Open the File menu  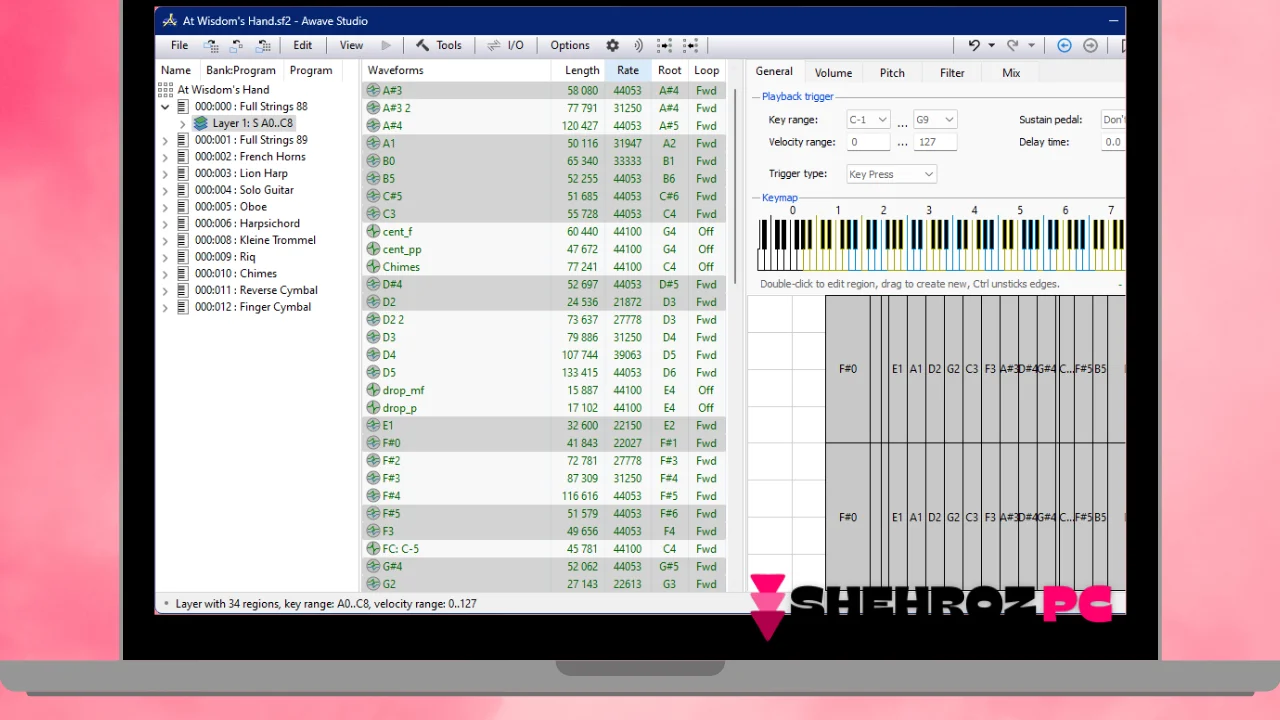[179, 45]
